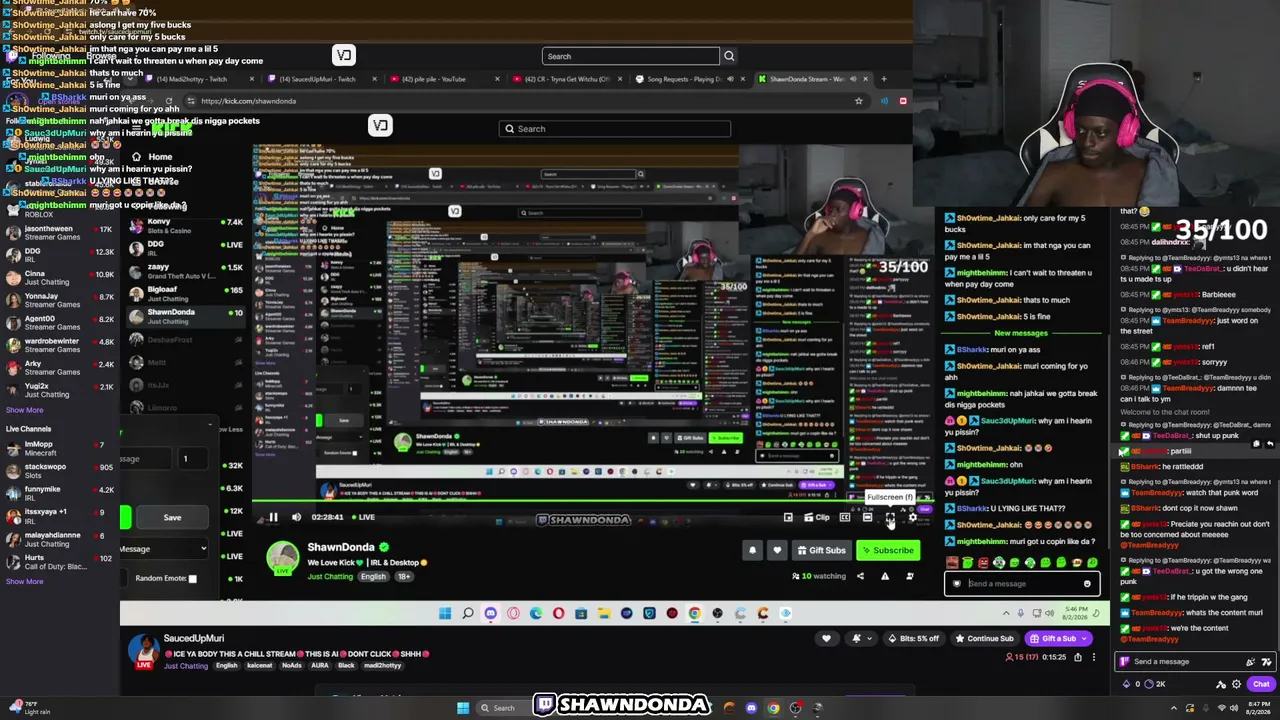The width and height of the screenshot is (1280, 720).
Task: Click the Twitch heart follow button
Action: [x=826, y=639]
